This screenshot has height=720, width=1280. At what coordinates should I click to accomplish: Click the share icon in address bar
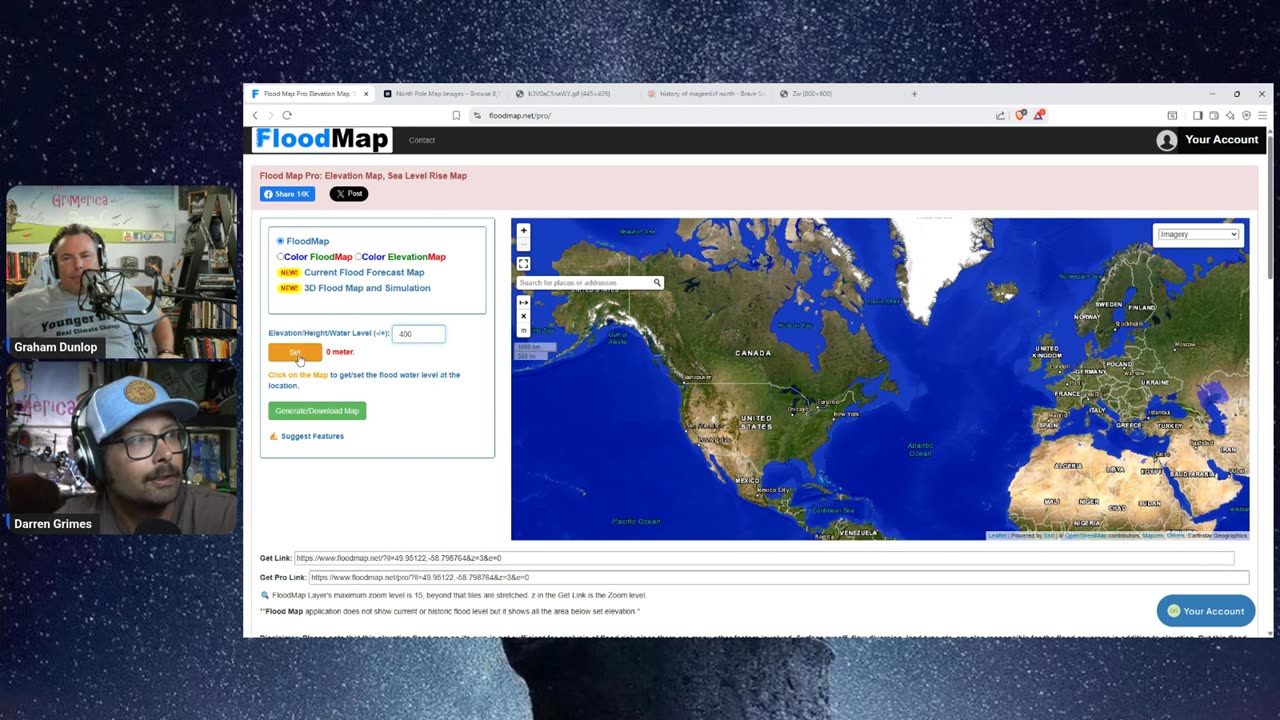[x=1000, y=115]
